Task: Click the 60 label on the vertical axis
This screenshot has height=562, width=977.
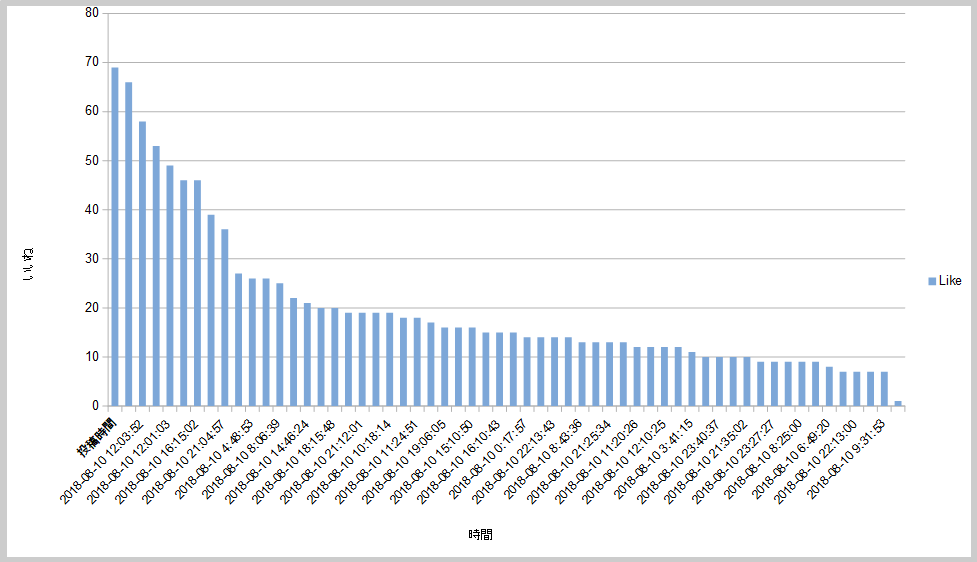Action: (x=92, y=111)
